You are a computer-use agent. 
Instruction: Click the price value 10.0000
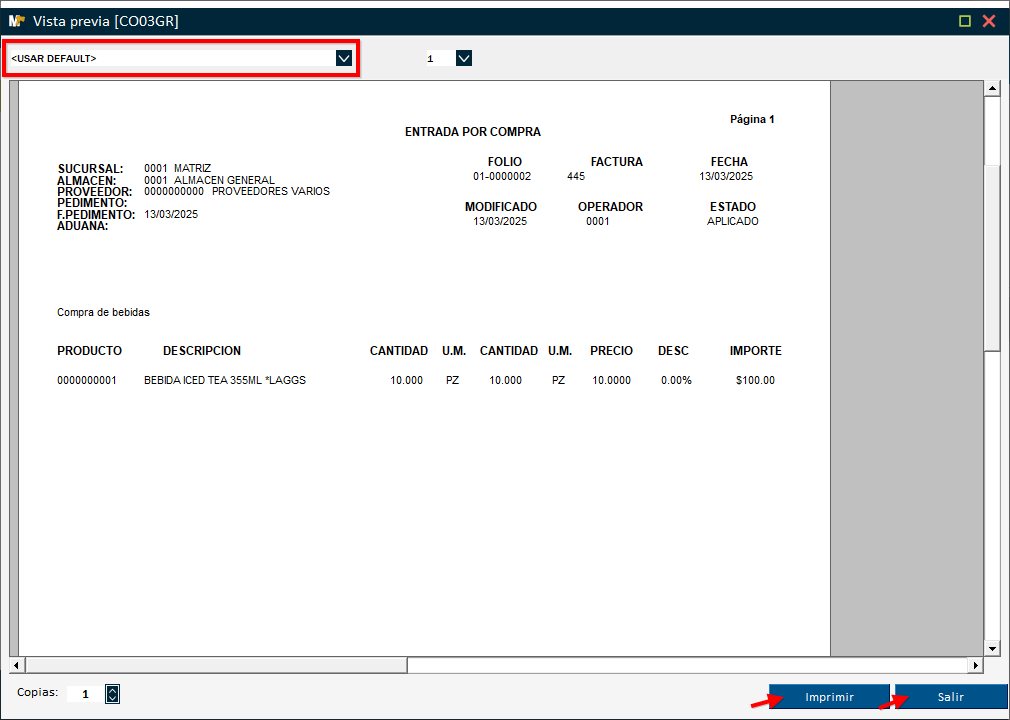pyautogui.click(x=611, y=381)
